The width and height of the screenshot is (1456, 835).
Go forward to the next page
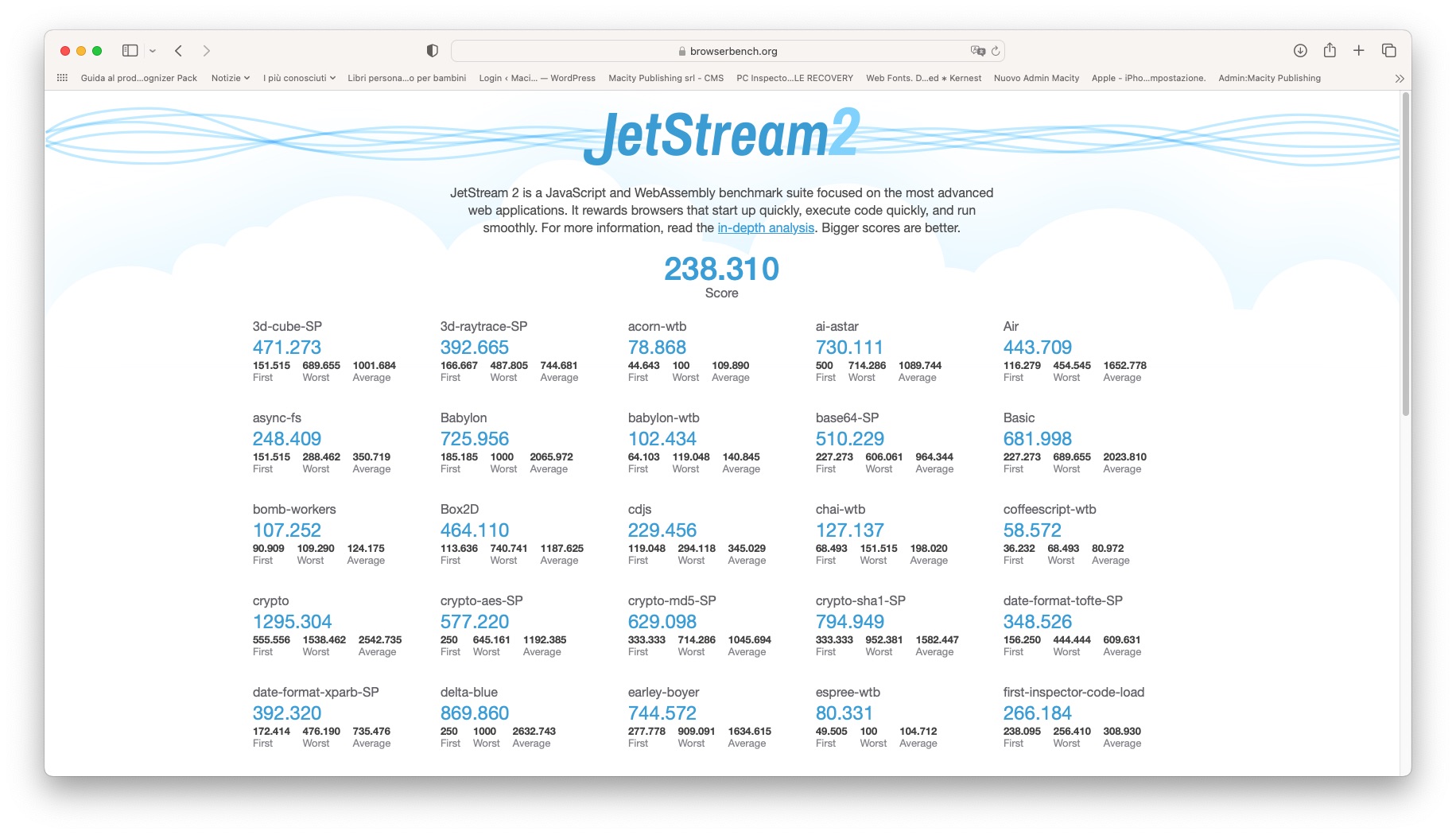click(x=207, y=51)
